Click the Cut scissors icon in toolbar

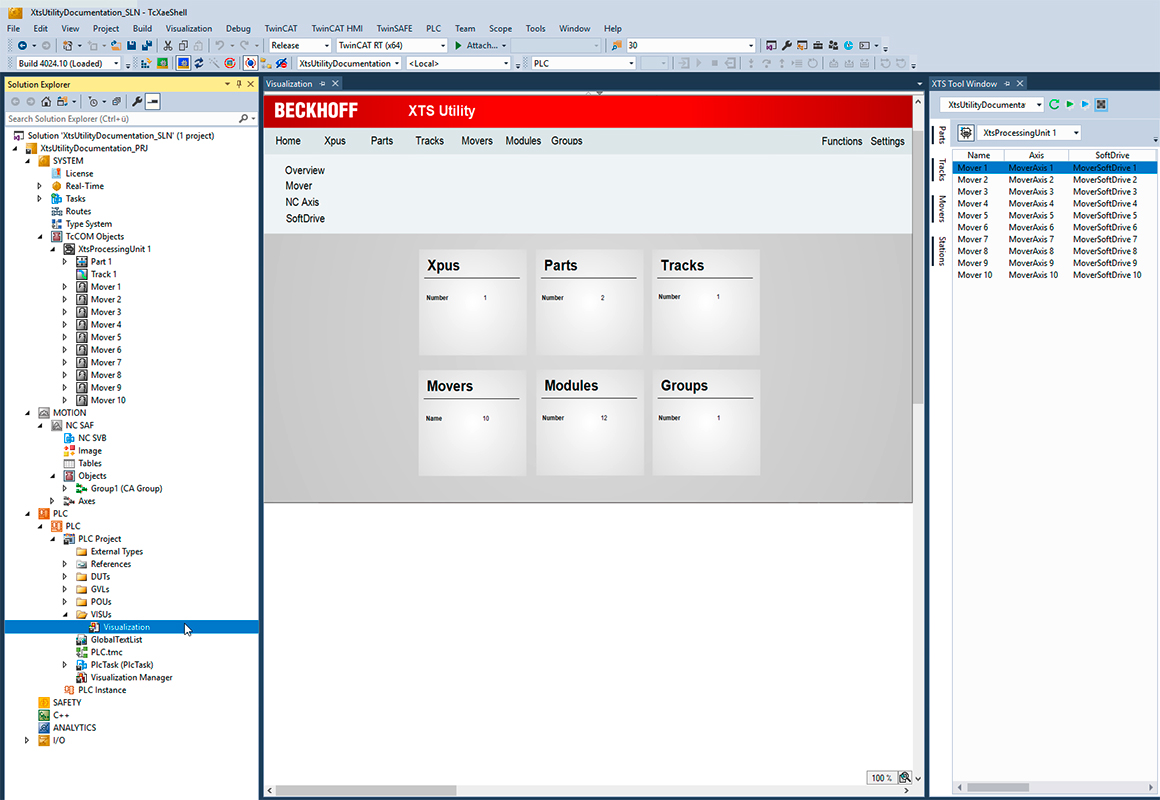[168, 46]
